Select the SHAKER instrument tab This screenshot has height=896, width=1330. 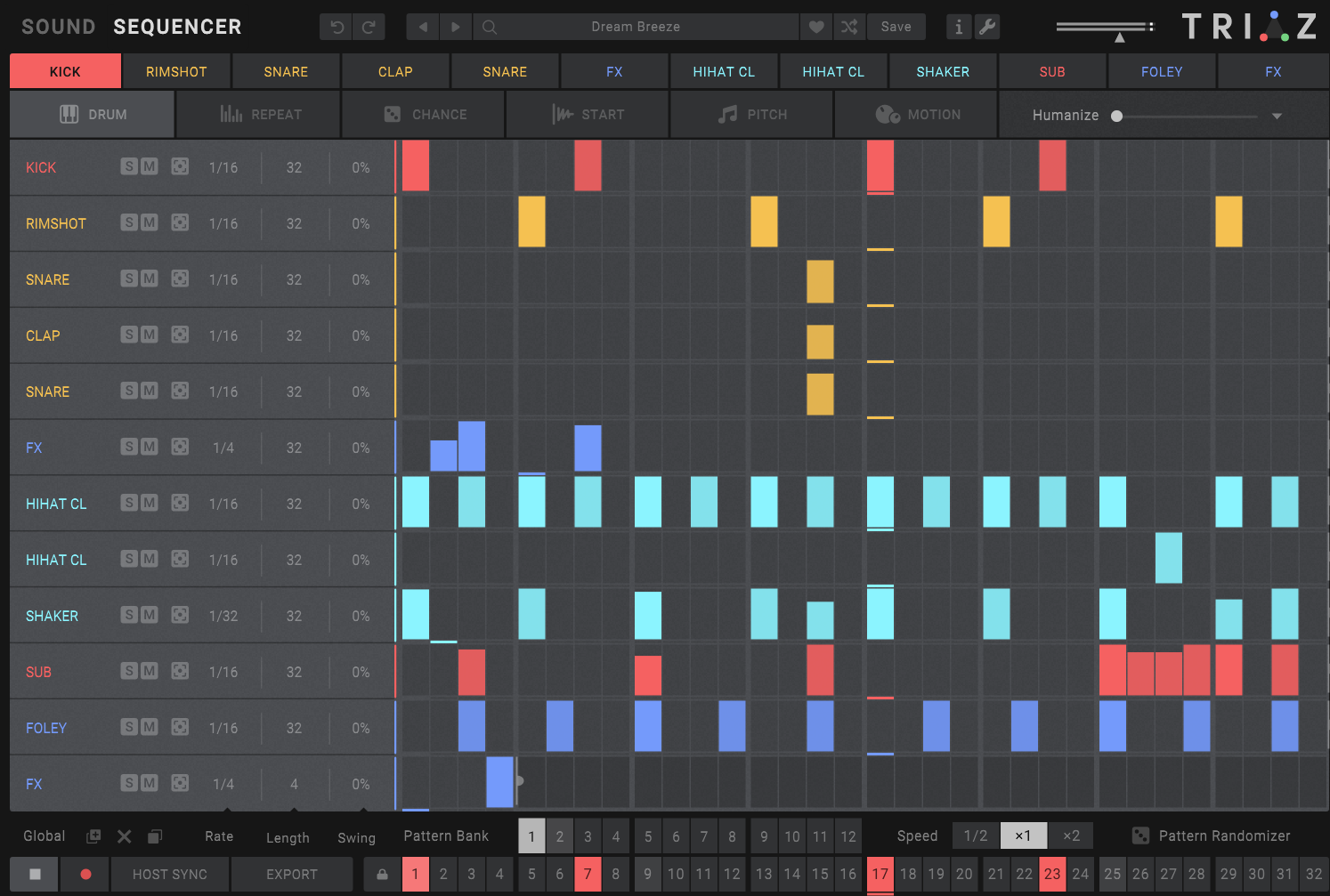click(x=943, y=71)
